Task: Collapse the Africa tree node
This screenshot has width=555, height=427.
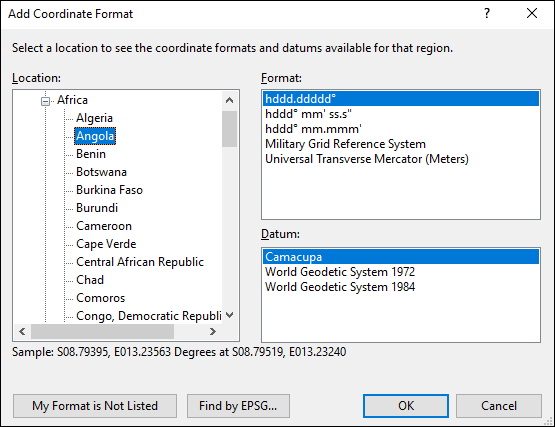Action: (x=45, y=101)
